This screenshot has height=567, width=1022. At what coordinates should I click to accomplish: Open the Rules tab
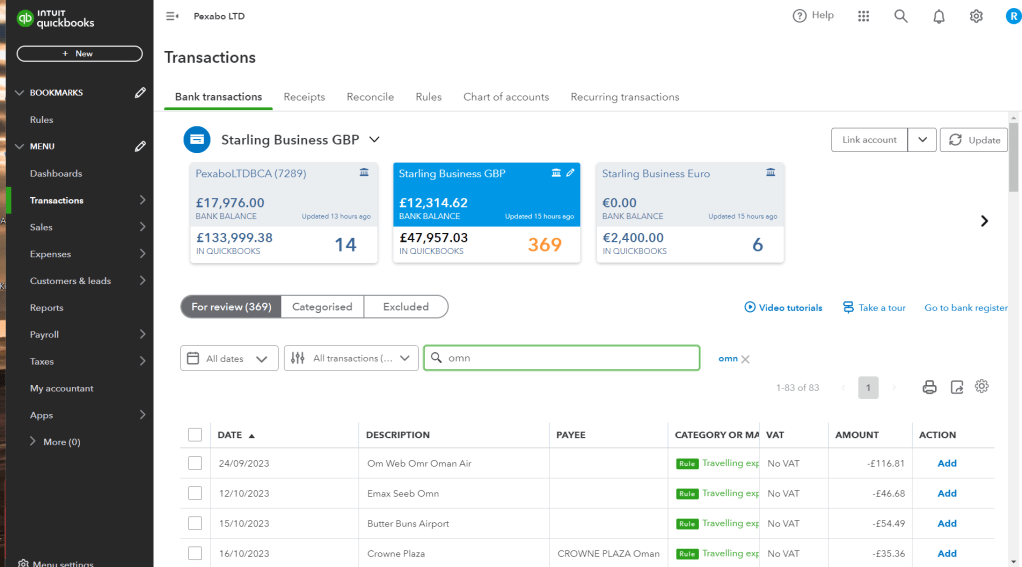(429, 97)
